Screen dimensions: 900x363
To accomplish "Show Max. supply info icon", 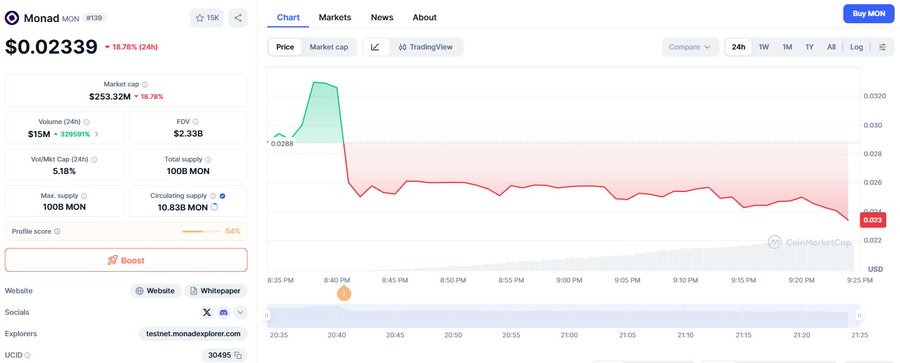I will pyautogui.click(x=84, y=196).
